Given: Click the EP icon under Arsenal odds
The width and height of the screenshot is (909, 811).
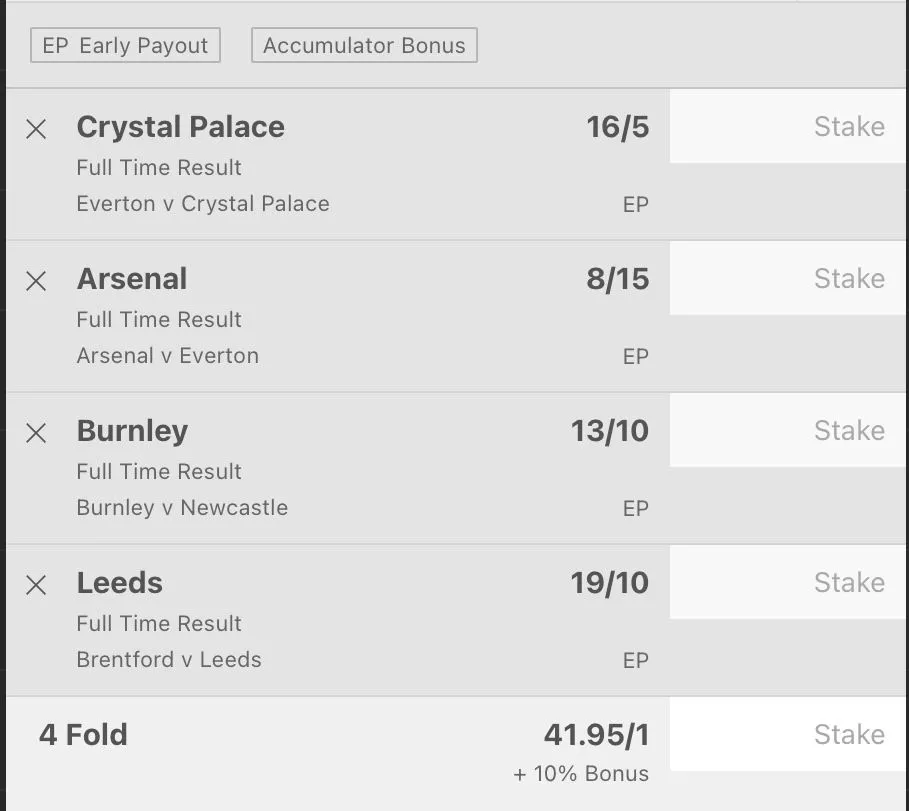Looking at the screenshot, I should click(636, 357).
